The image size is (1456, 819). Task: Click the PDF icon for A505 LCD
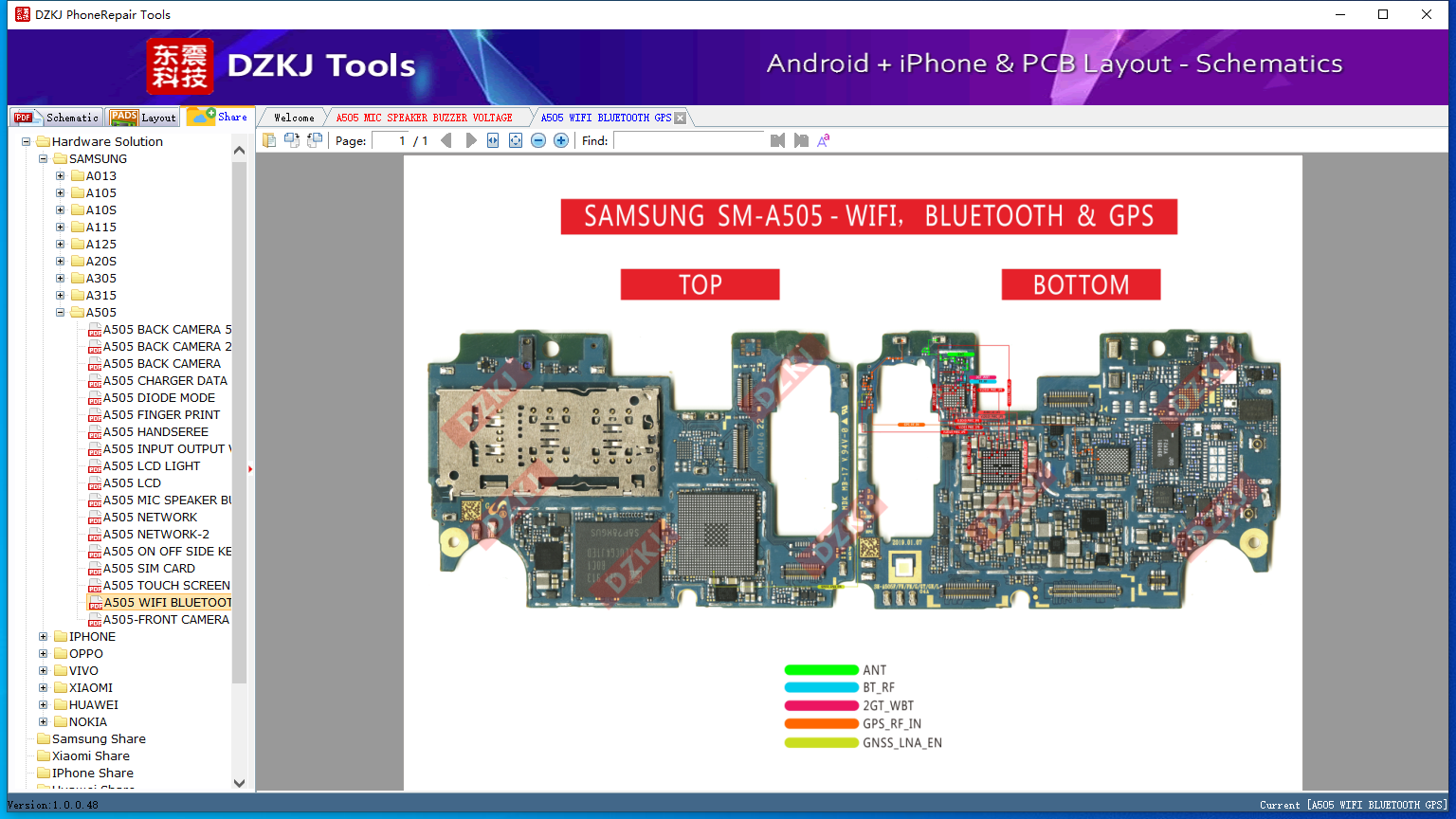(95, 483)
